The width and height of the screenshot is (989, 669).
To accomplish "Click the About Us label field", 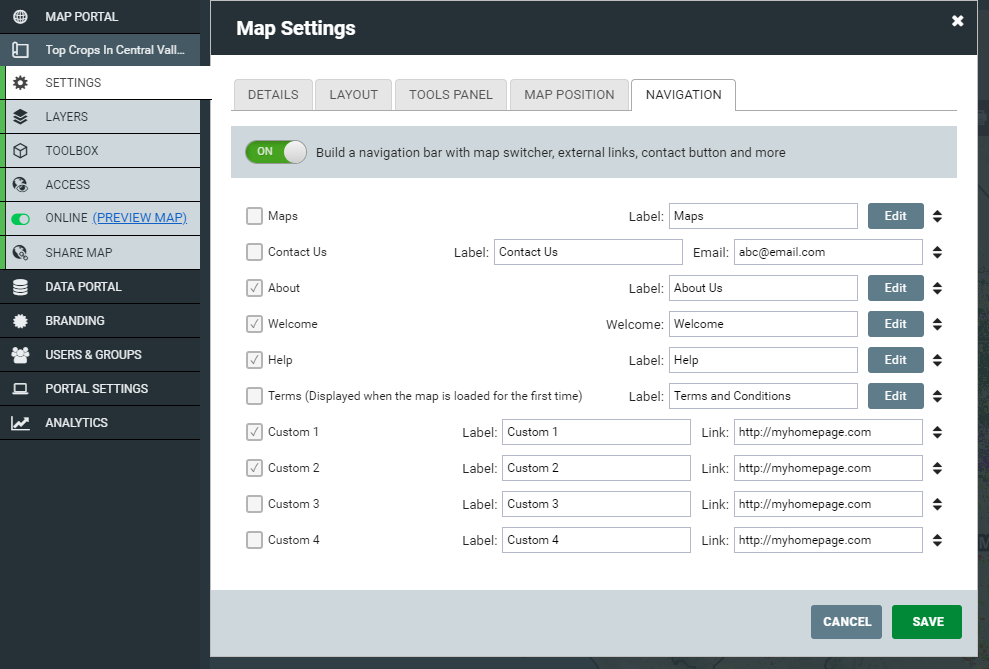I will pyautogui.click(x=763, y=288).
